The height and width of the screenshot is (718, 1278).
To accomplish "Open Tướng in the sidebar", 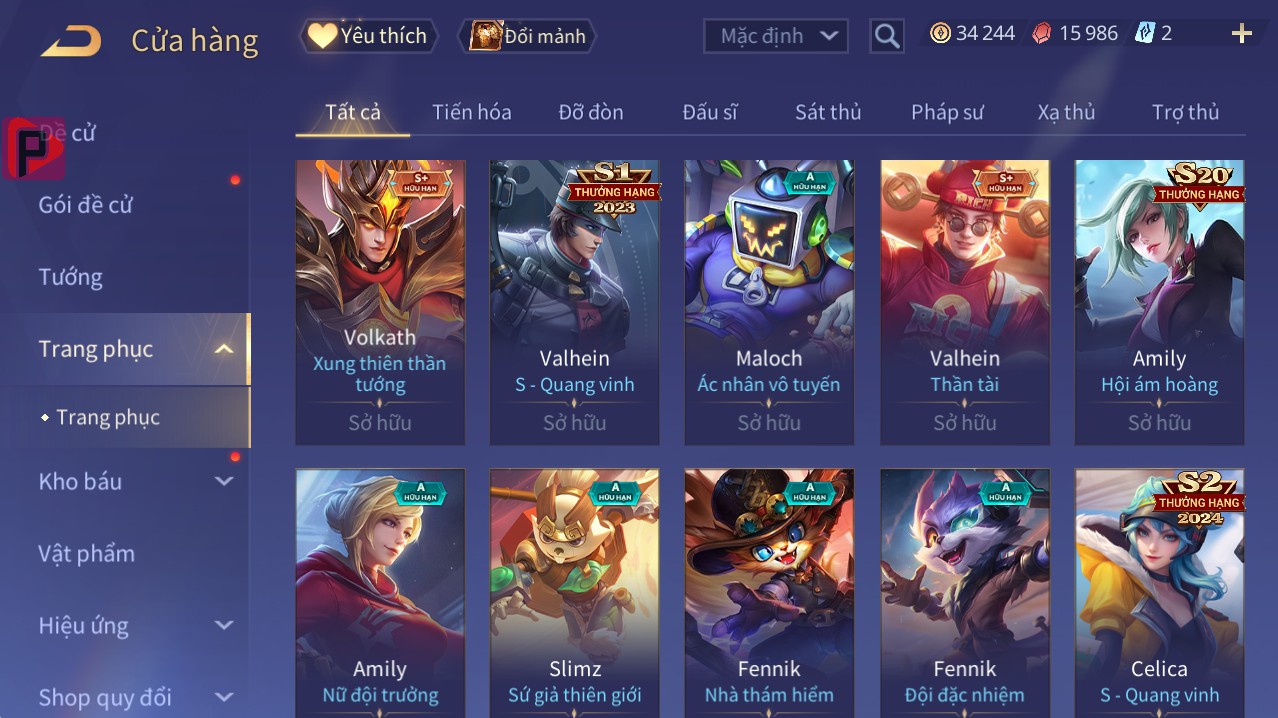I will (x=70, y=277).
